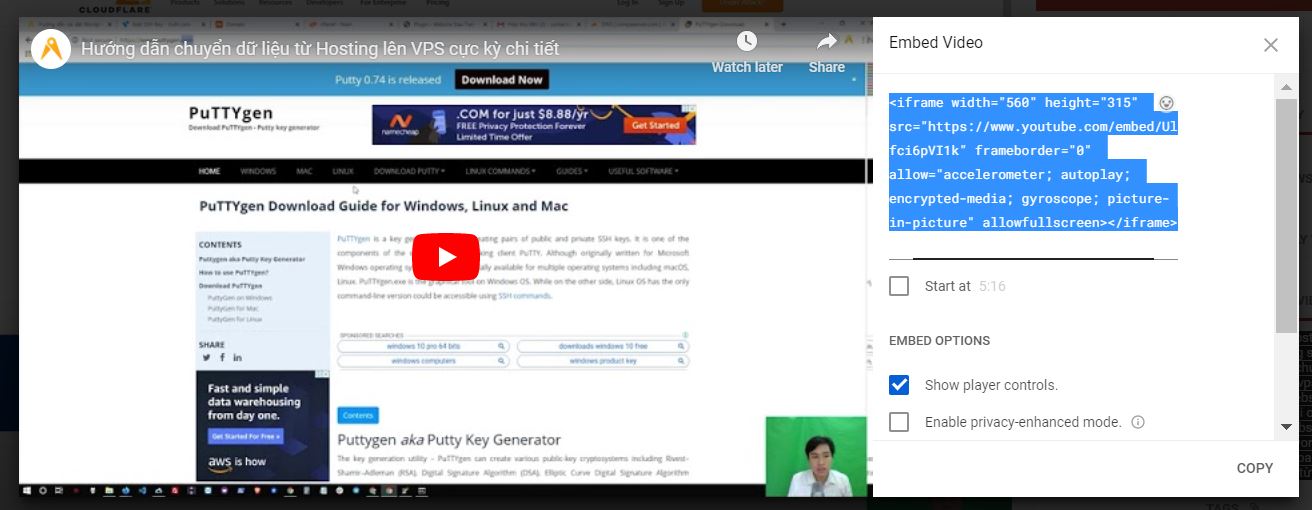Click the COPY button
The image size is (1312, 510).
1254,468
